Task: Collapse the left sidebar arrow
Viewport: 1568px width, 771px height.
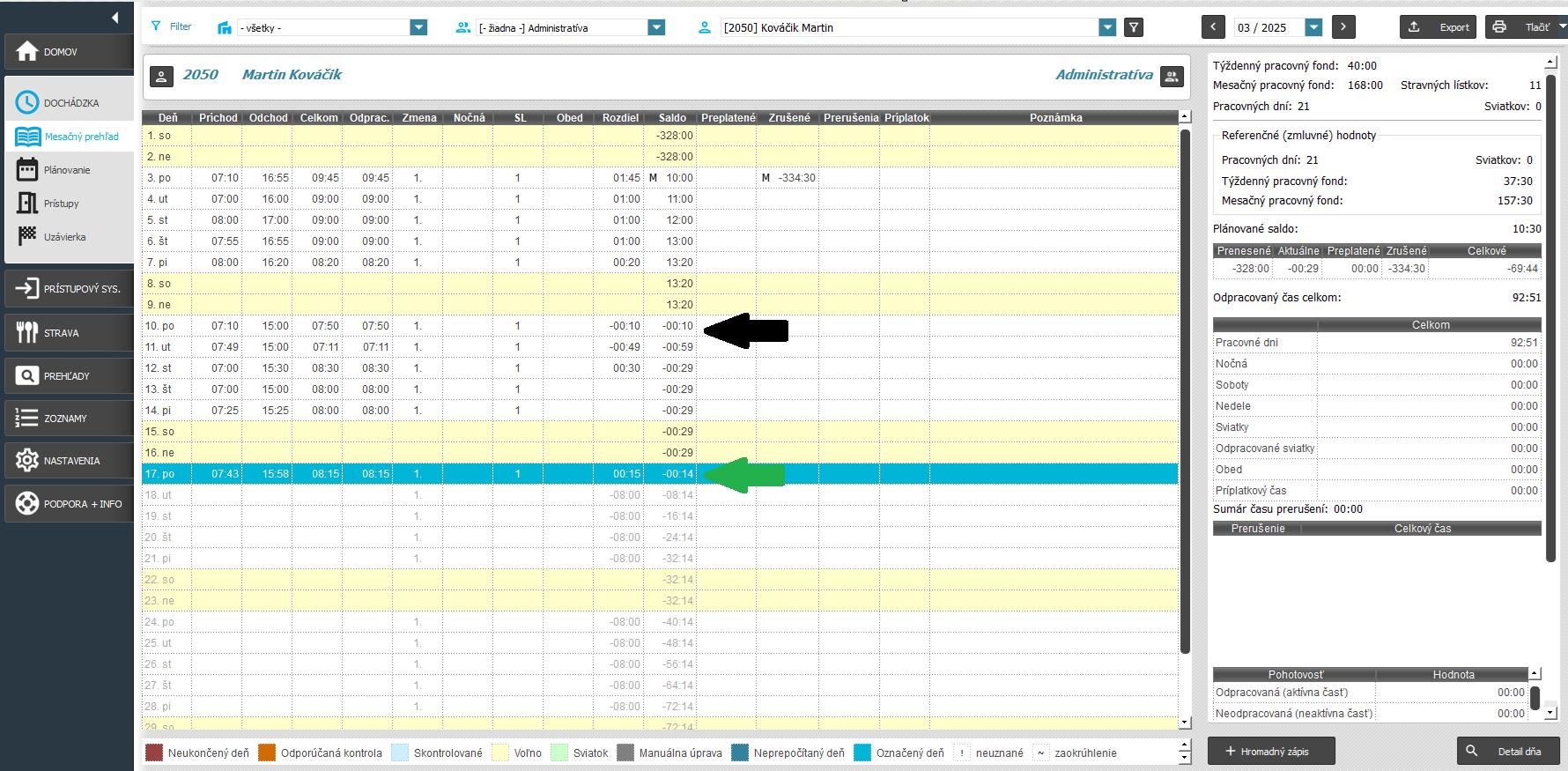Action: 115,18
